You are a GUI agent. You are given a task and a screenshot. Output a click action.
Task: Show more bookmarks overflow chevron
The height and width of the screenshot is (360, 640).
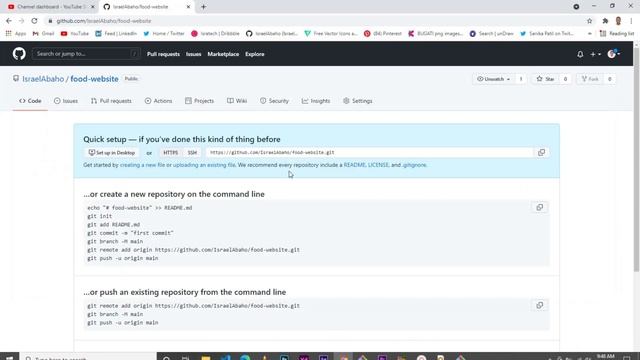tap(589, 33)
